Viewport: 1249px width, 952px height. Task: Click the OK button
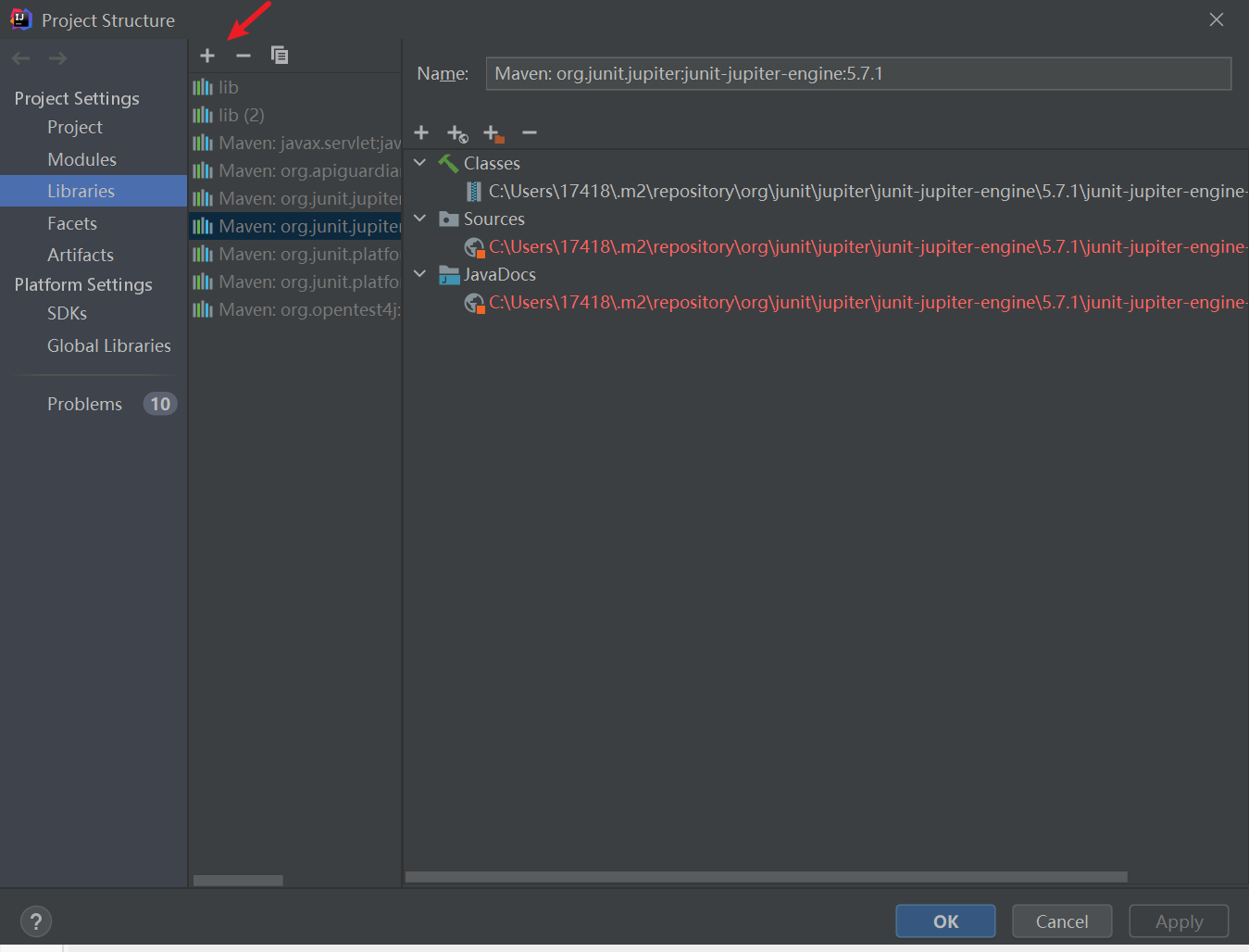coord(945,921)
